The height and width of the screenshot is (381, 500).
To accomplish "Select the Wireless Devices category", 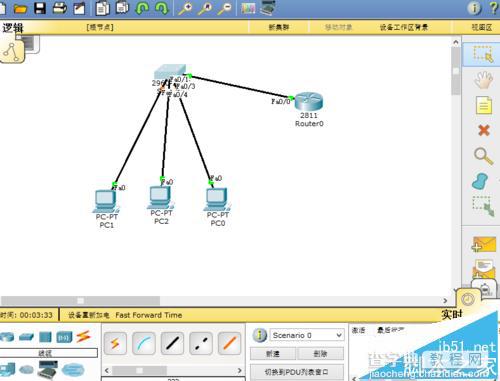I will (x=64, y=337).
